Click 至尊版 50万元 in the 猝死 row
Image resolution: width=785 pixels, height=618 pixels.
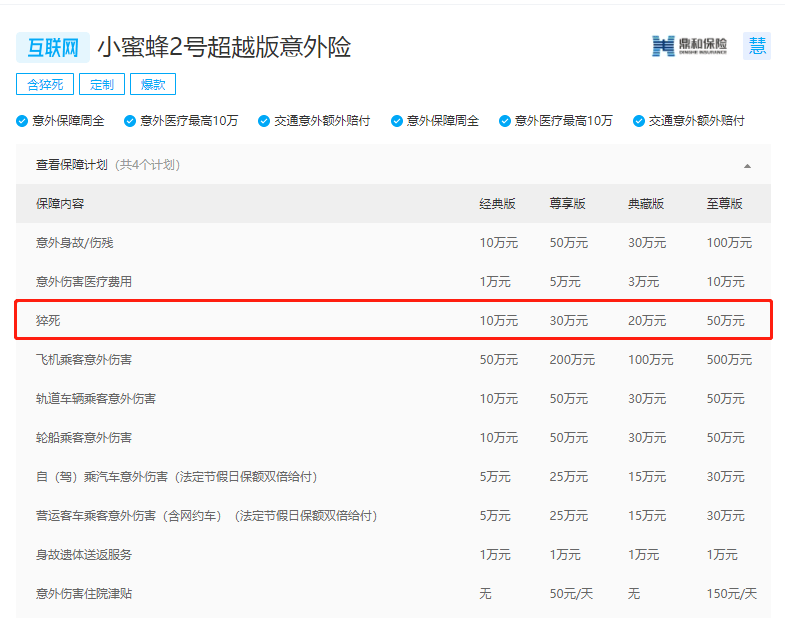click(725, 321)
